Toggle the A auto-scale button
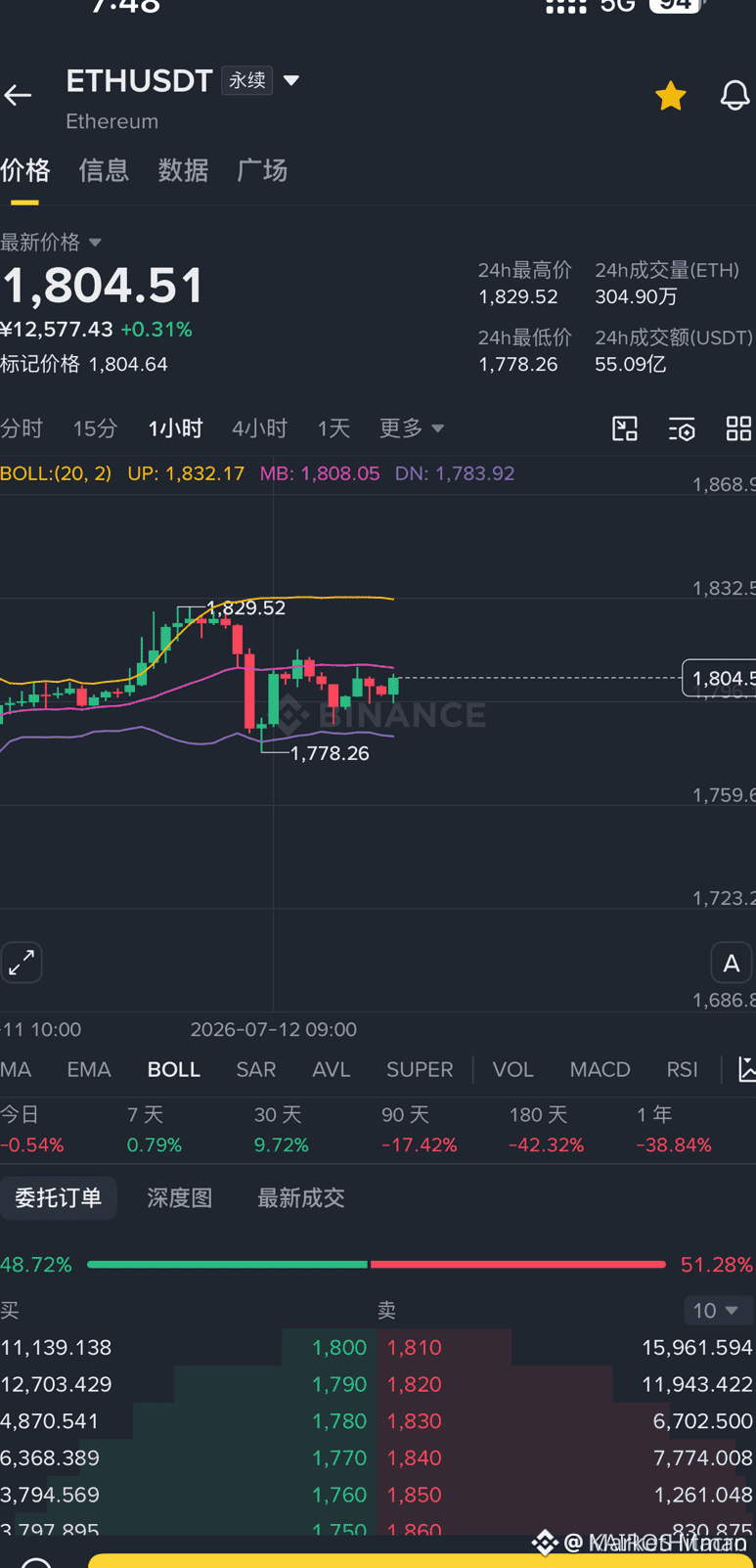The image size is (756, 1568). 731,963
